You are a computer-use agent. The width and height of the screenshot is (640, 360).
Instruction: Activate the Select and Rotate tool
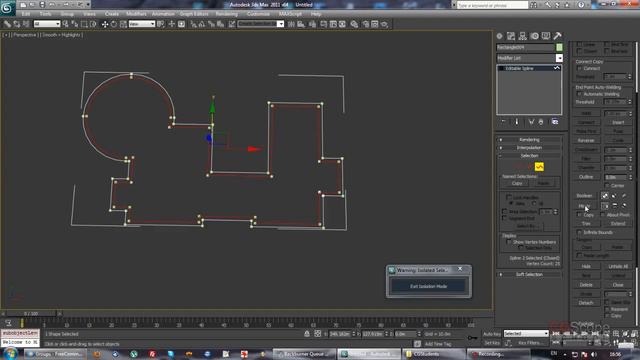114,24
